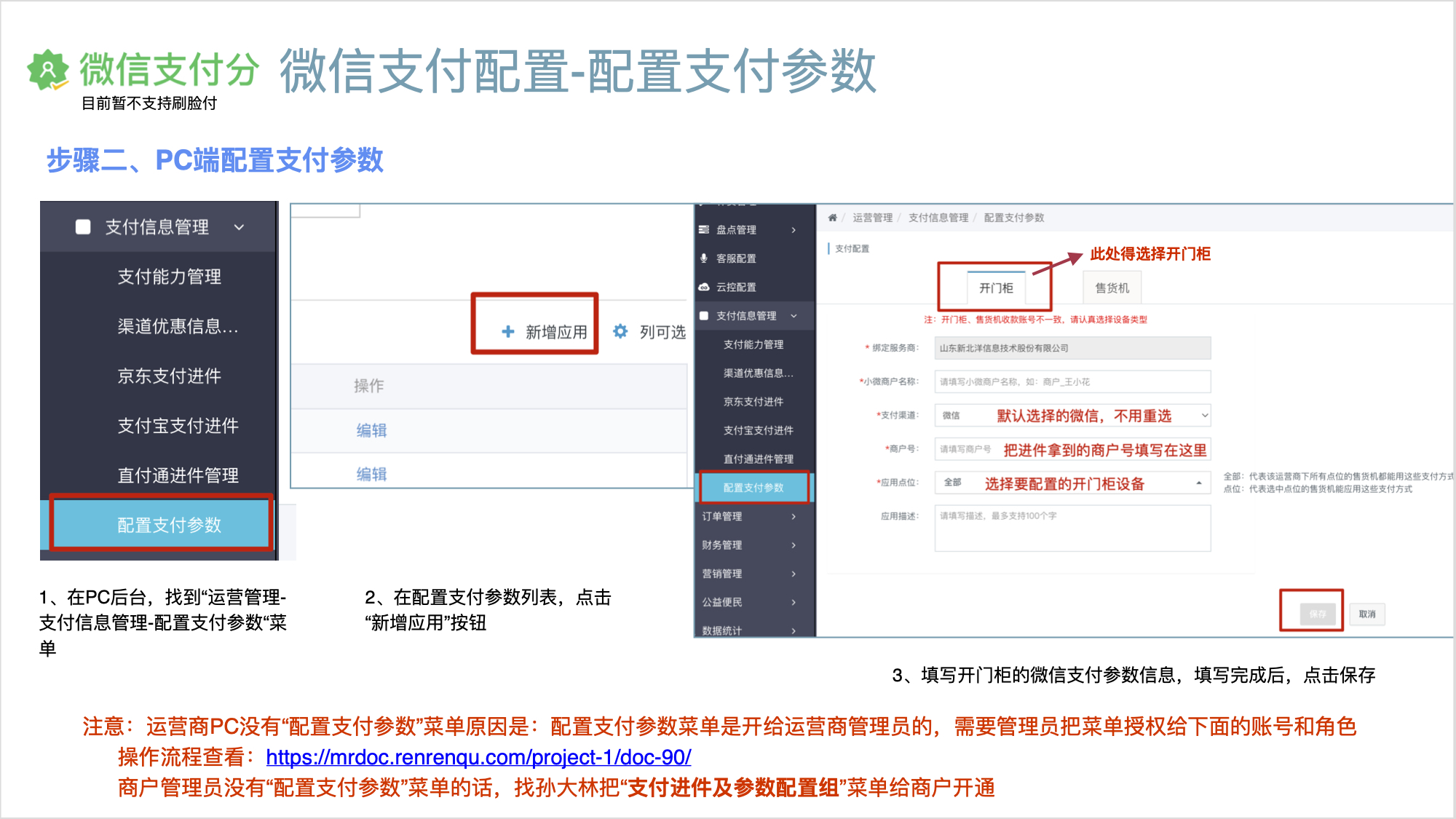Screen dimensions: 1456x819
Task: Click the first 编辑 link
Action: (x=371, y=430)
